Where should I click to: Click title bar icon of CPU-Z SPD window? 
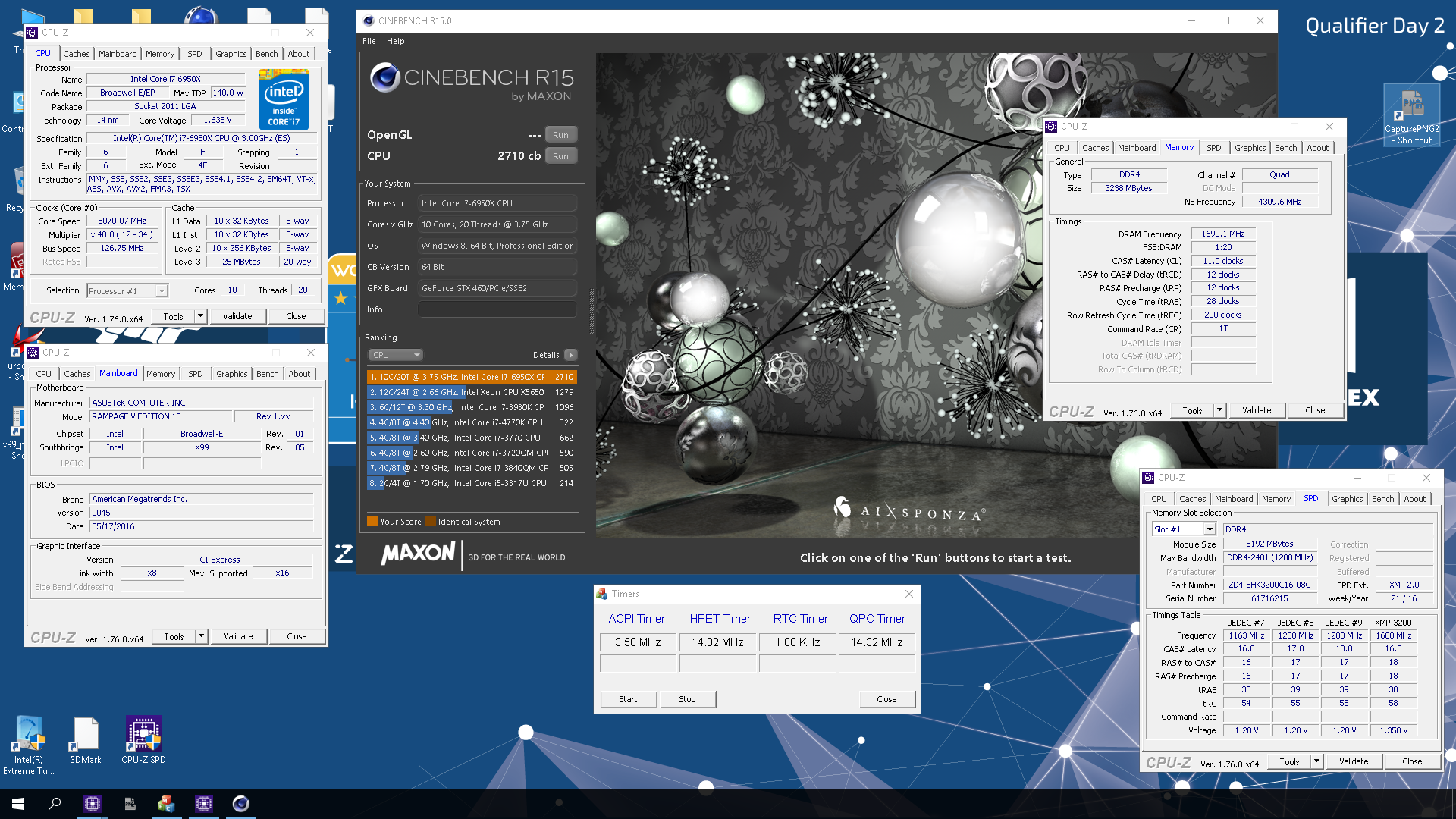(x=1148, y=478)
